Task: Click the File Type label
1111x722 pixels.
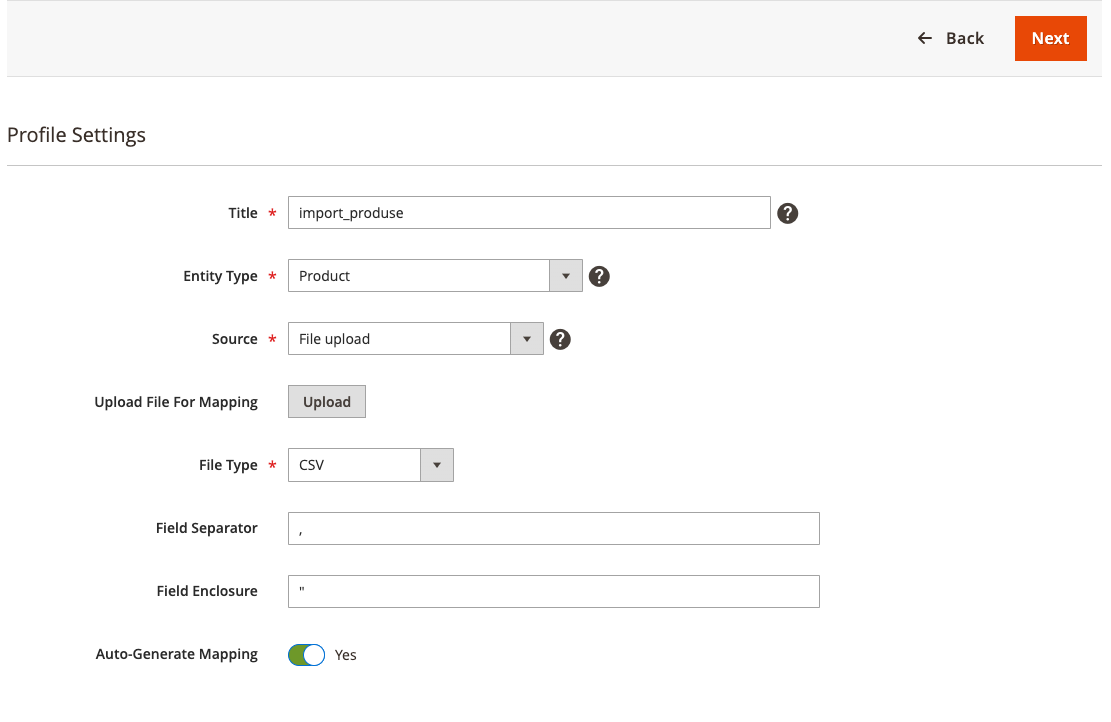Action: point(228,465)
